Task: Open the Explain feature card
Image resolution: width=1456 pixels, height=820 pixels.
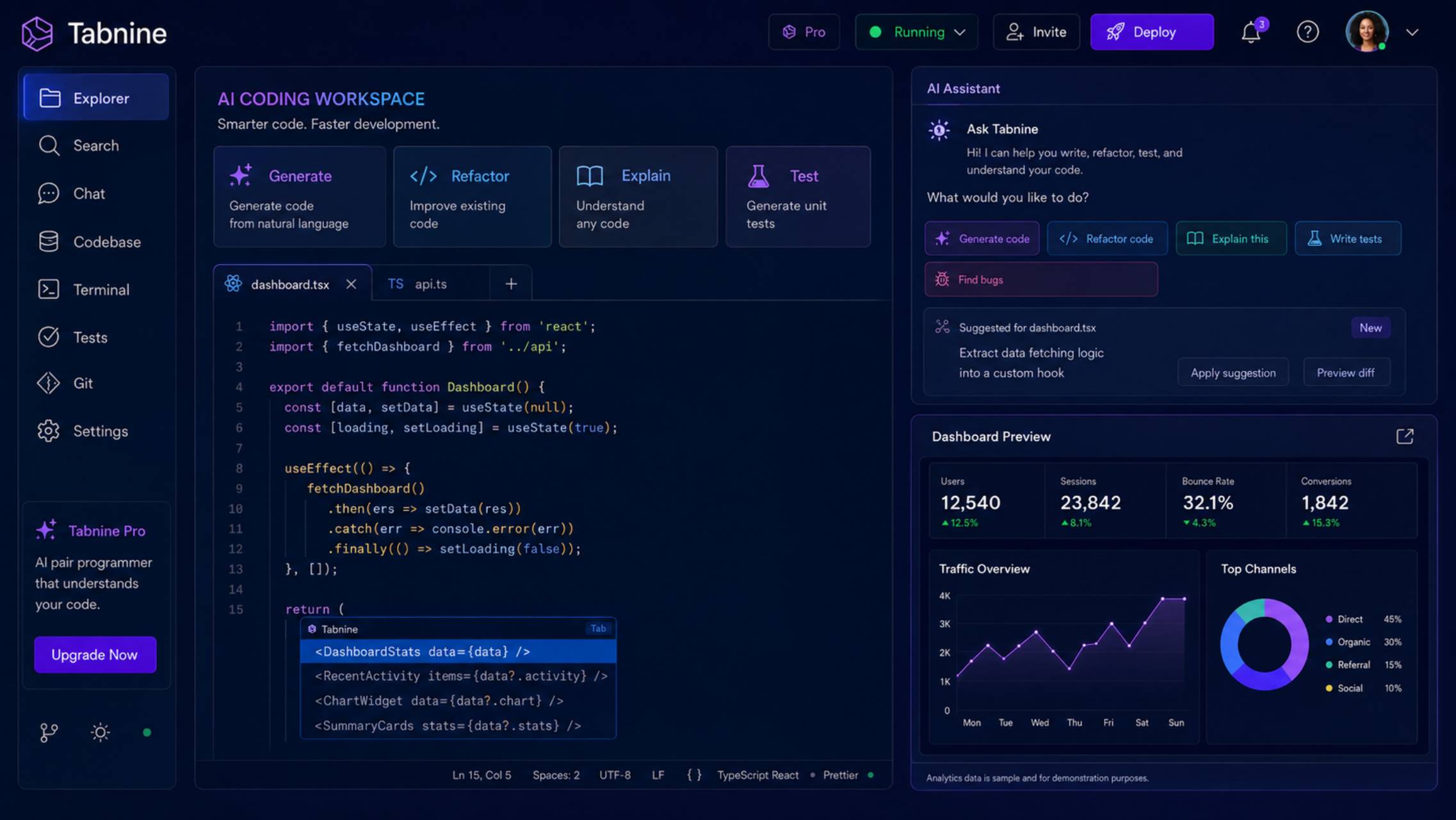Action: pos(638,197)
